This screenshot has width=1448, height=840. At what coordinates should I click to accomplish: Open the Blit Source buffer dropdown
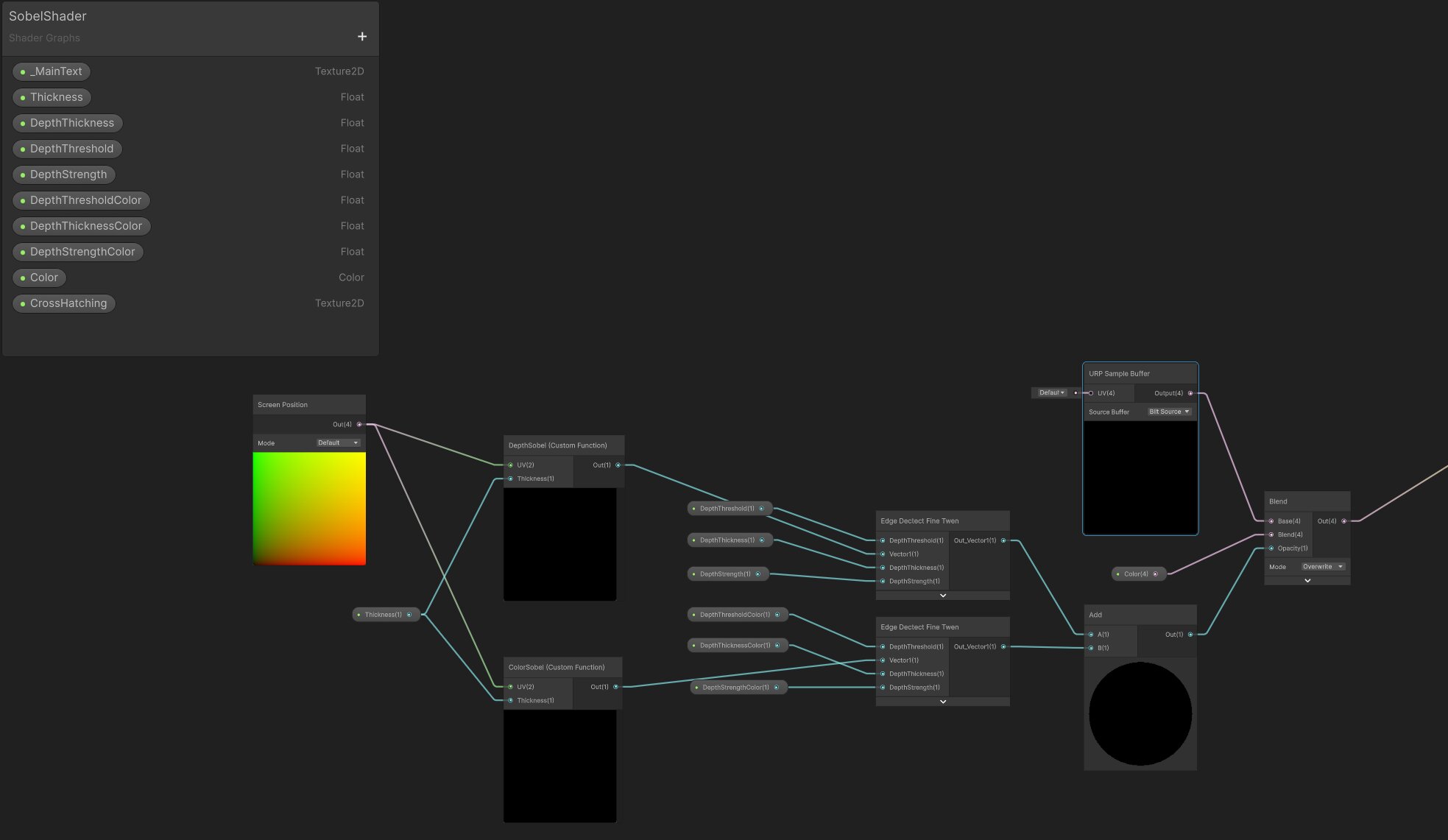[x=1169, y=412]
